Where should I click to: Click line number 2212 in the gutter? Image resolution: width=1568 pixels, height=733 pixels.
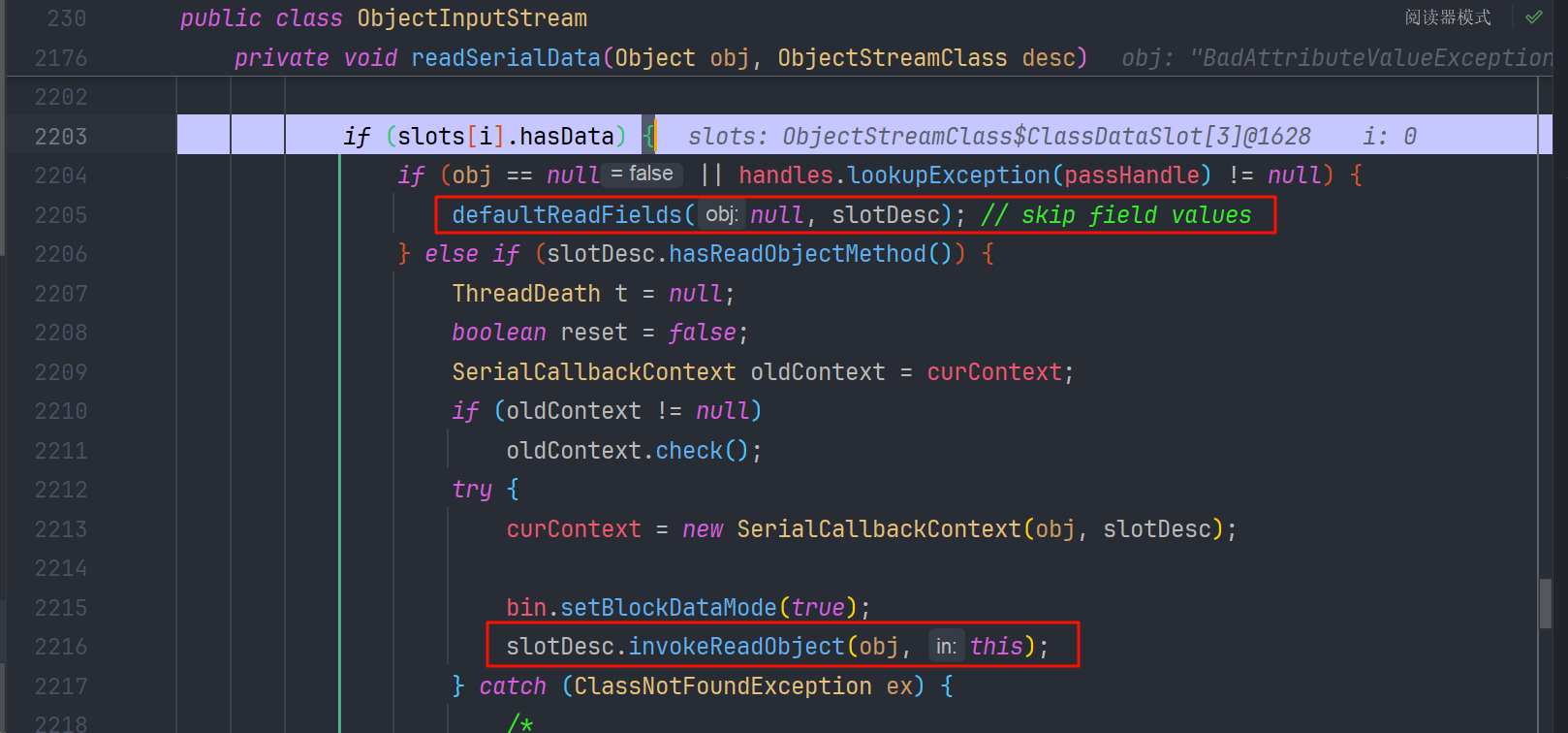coord(61,490)
